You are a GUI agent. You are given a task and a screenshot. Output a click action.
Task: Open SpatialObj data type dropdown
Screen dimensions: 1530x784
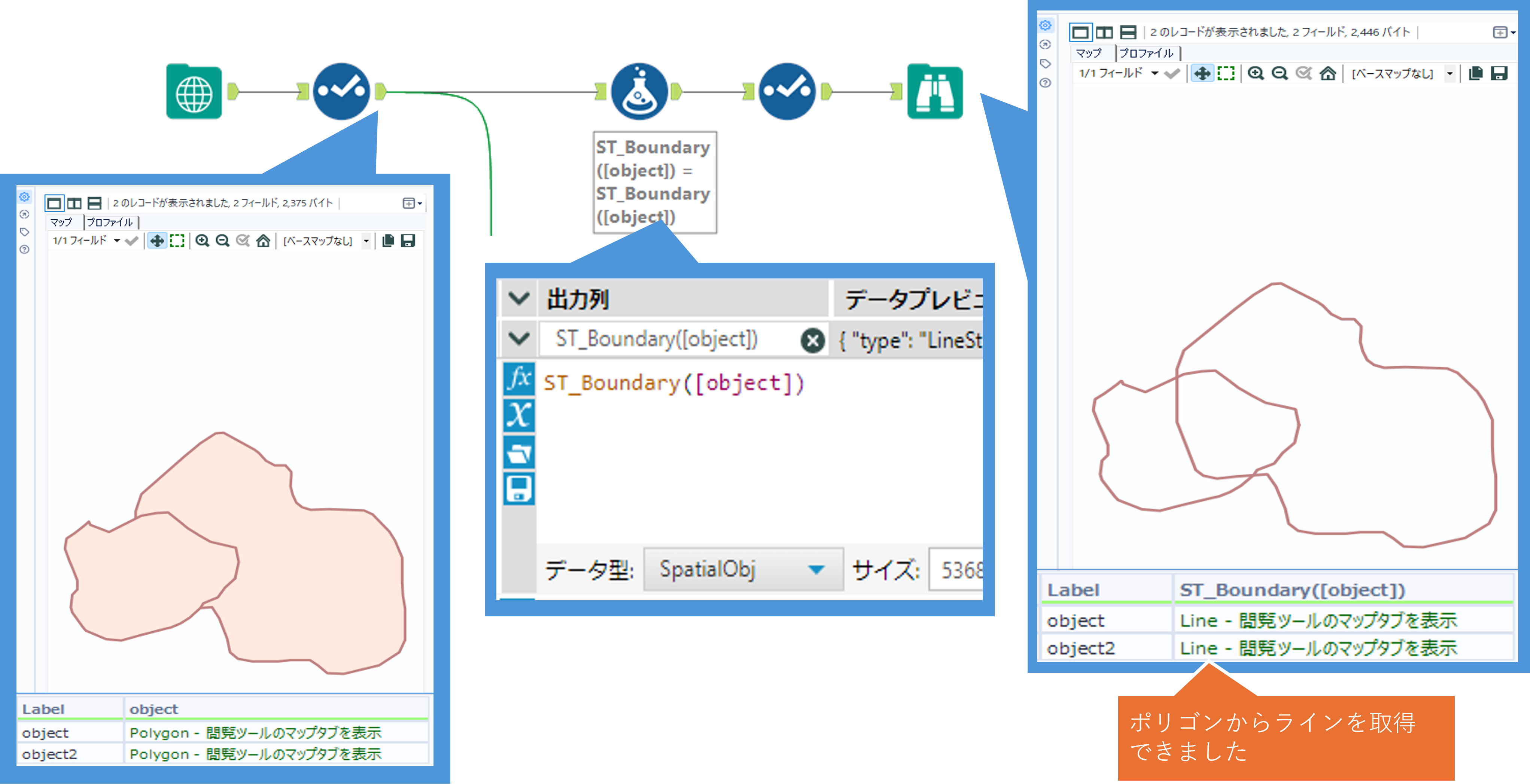816,570
